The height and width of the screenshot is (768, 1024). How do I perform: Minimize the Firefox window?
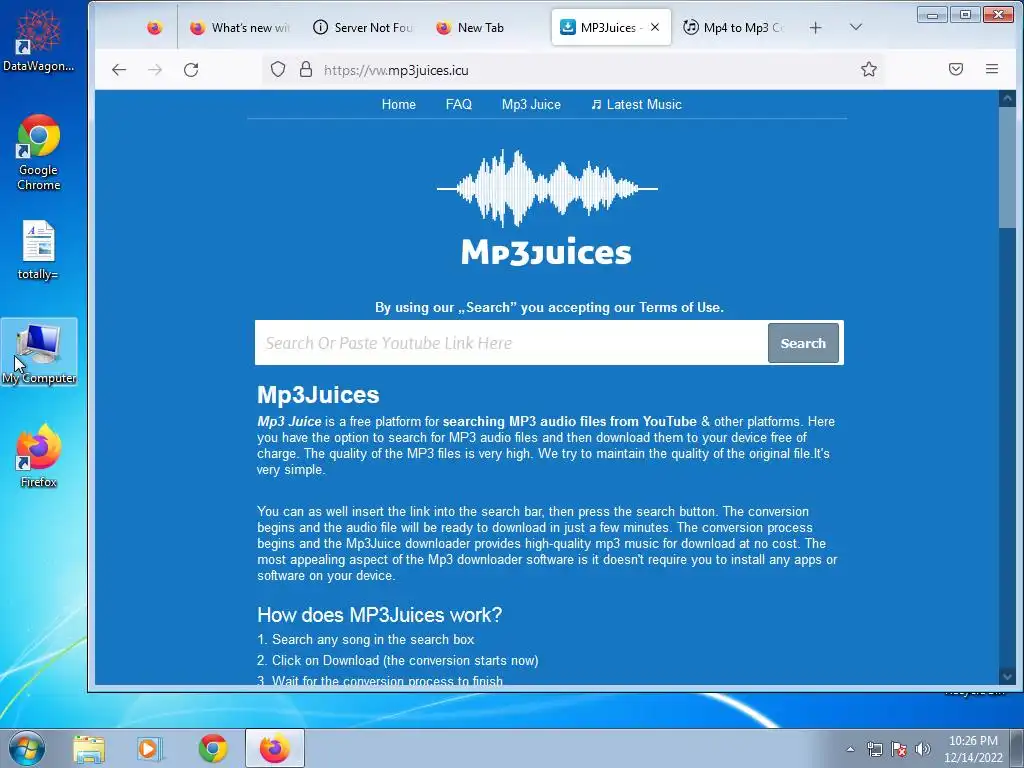click(932, 14)
